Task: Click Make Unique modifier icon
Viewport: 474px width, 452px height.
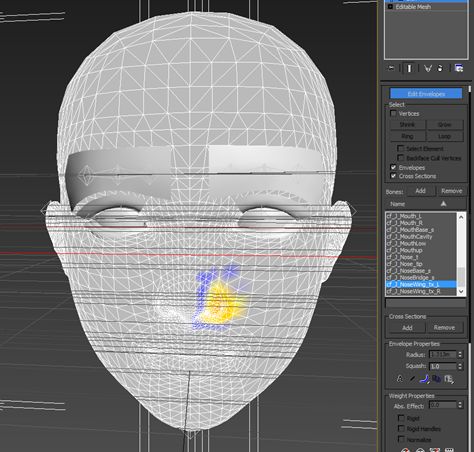Action: (428, 68)
